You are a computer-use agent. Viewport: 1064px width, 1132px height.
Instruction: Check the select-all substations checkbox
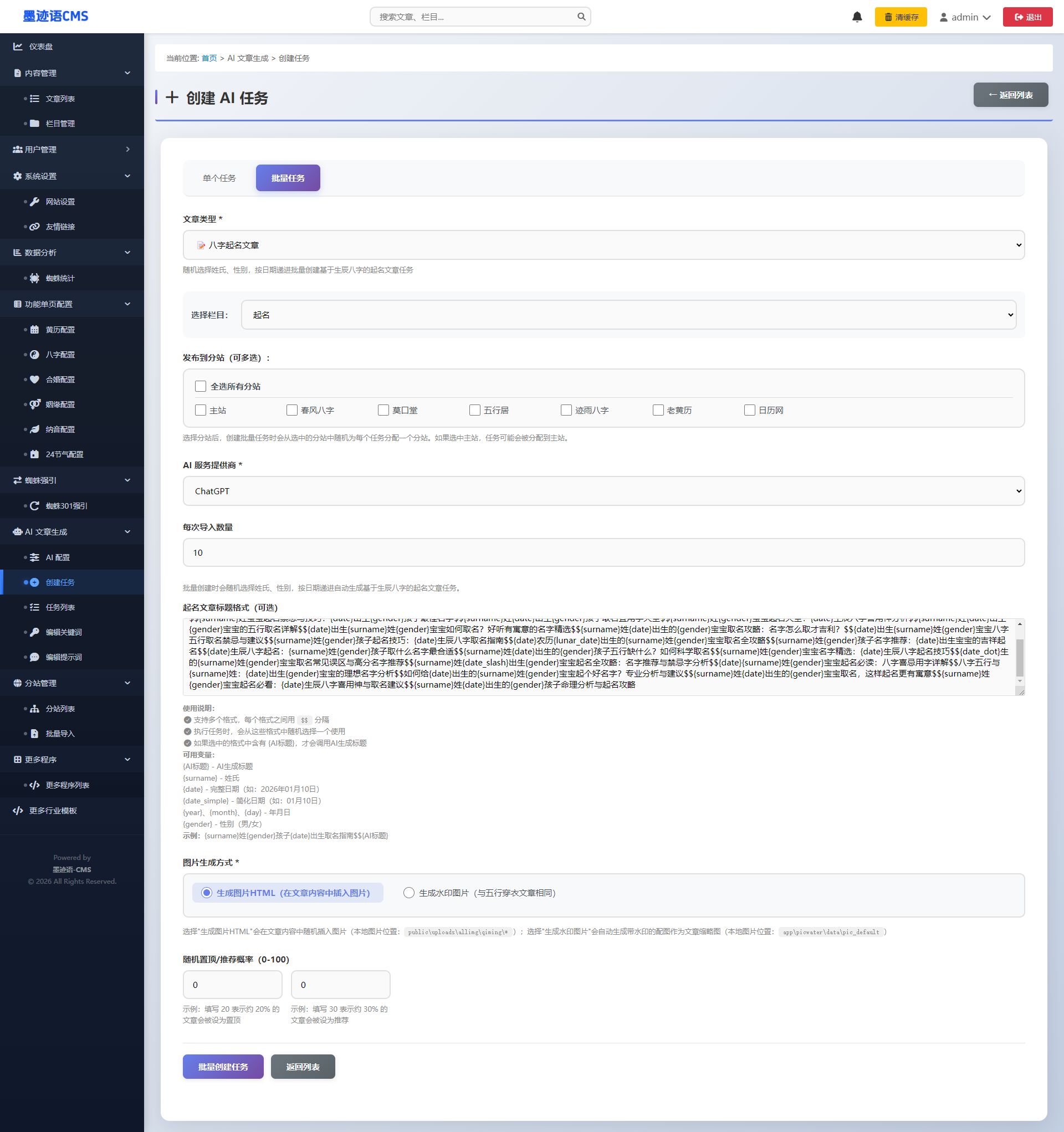201,386
